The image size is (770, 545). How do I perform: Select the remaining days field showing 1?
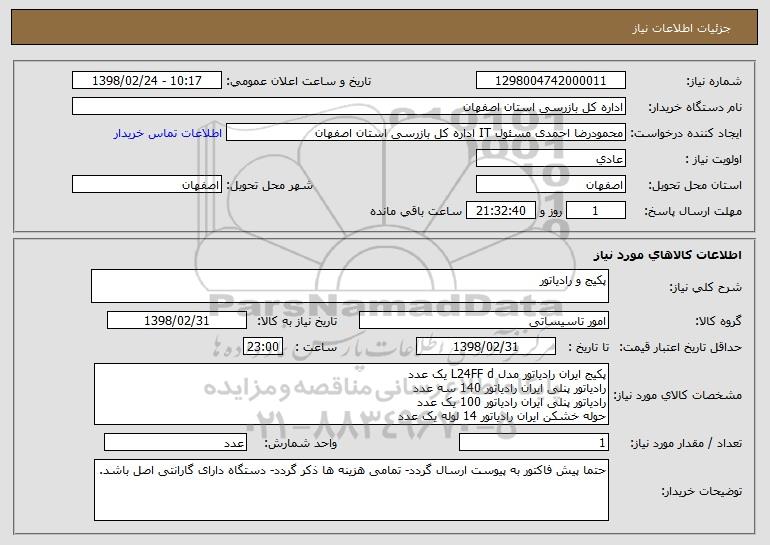point(596,211)
